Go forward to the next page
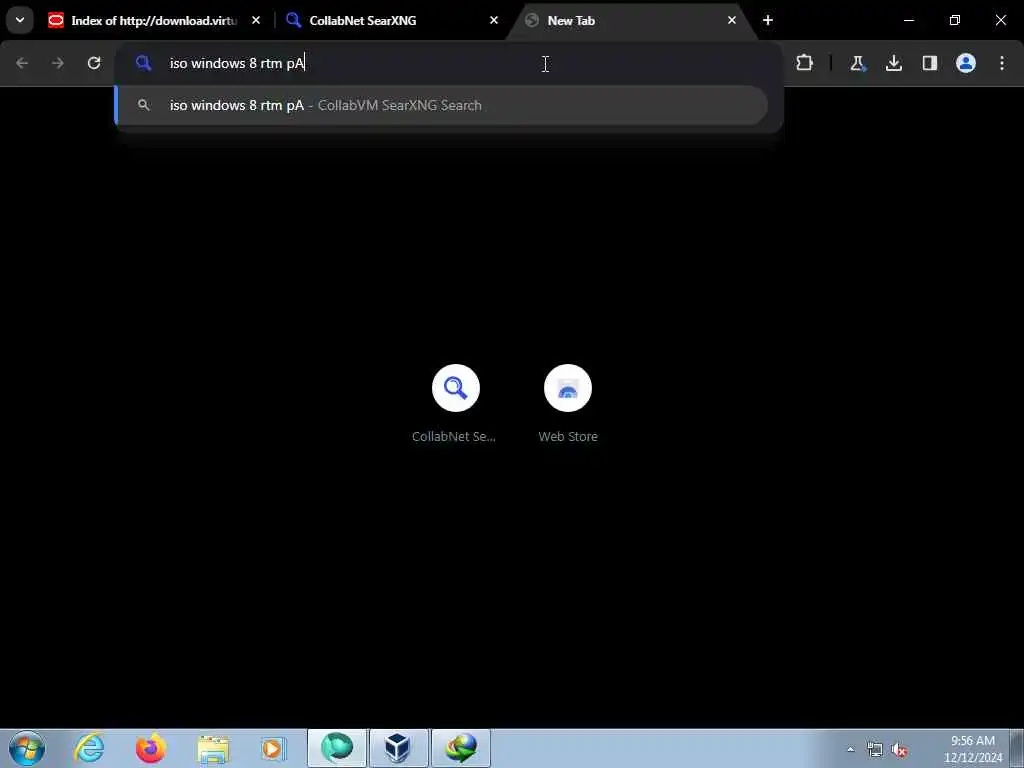This screenshot has height=768, width=1024. click(x=58, y=63)
